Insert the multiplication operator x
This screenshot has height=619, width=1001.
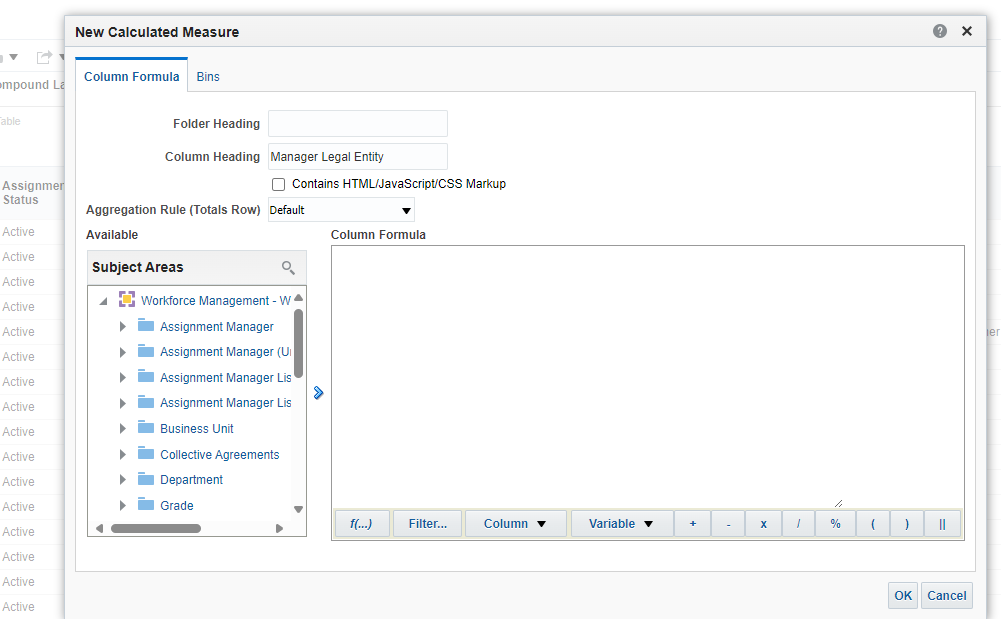pos(763,523)
